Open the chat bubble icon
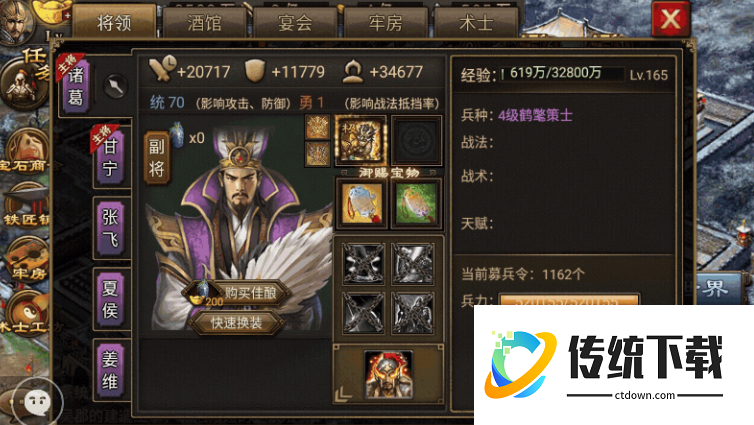 click(x=38, y=400)
